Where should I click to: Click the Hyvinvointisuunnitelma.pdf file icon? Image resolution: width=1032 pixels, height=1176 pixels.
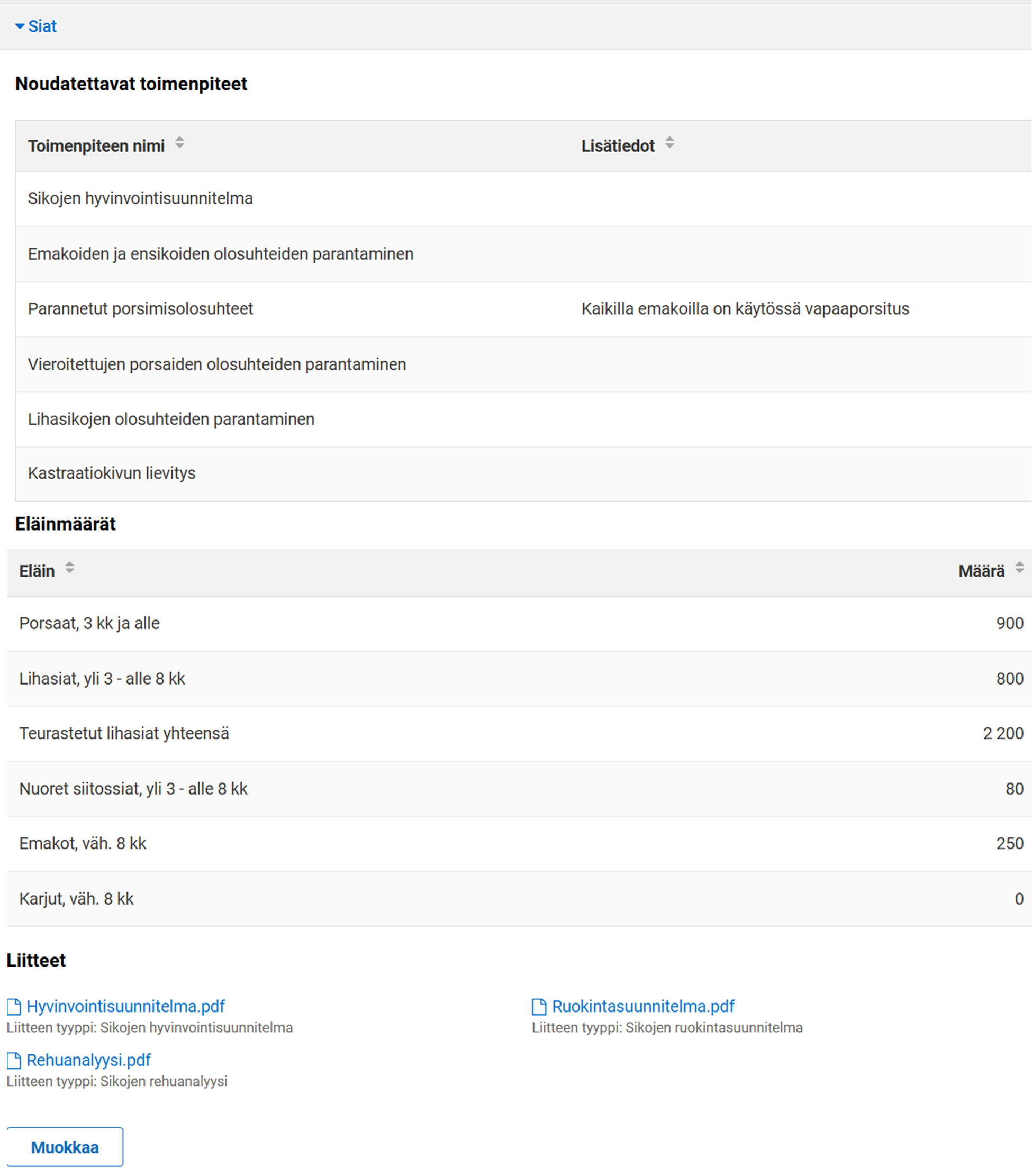[14, 1006]
